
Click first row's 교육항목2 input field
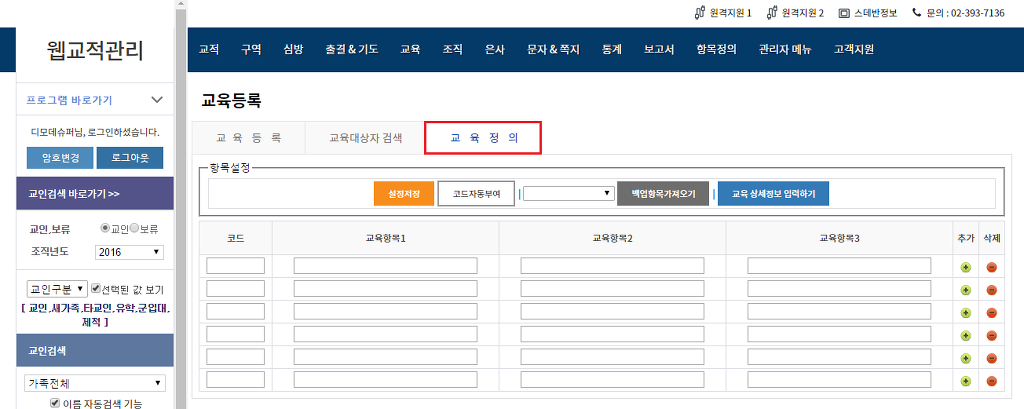[x=613, y=266]
